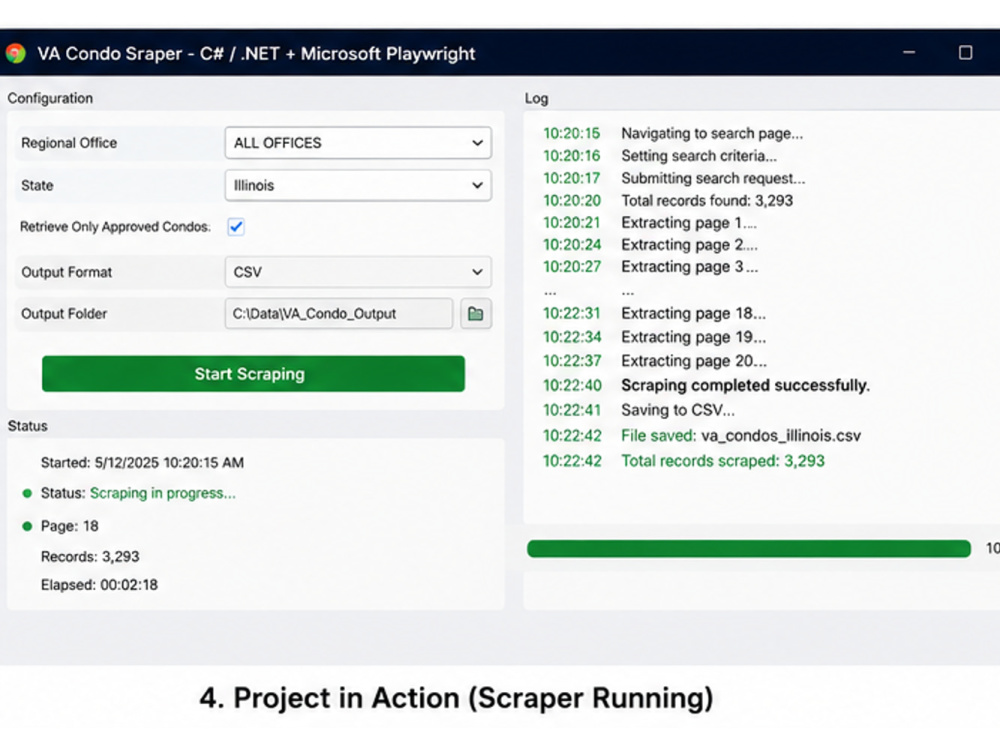Click the Status section heading
The height and width of the screenshot is (749, 1000).
click(27, 426)
